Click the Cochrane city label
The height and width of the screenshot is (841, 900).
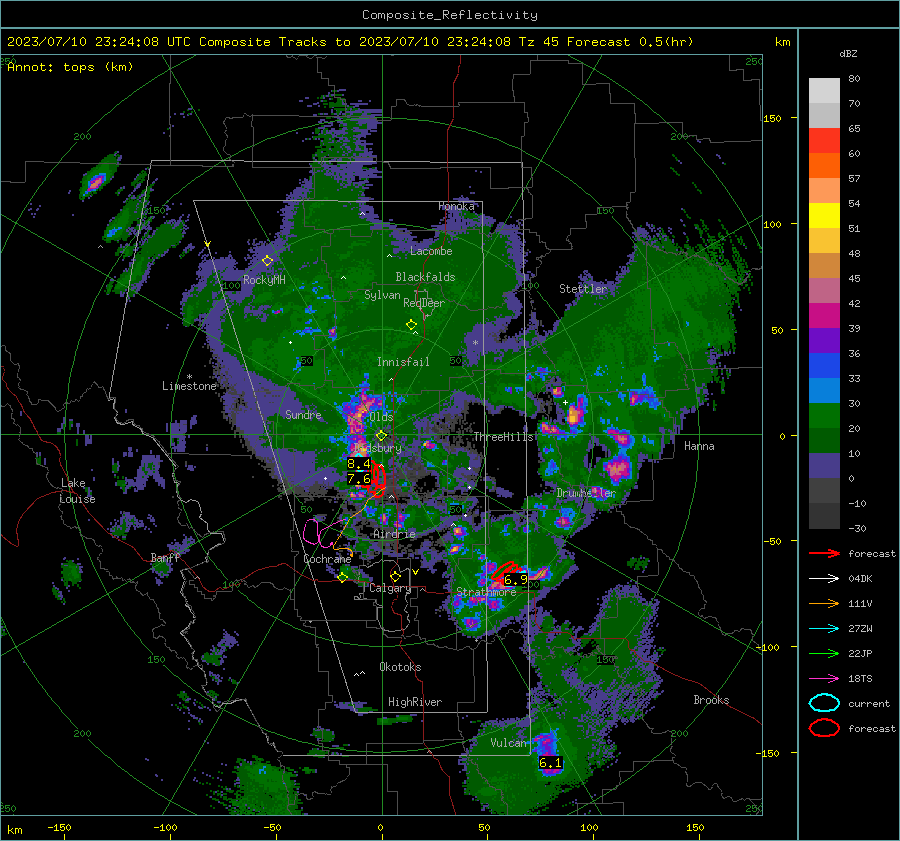pos(327,559)
